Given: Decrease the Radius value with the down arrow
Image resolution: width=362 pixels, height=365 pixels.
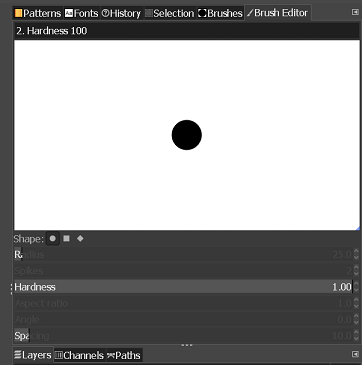Looking at the screenshot, I should pos(356,258).
